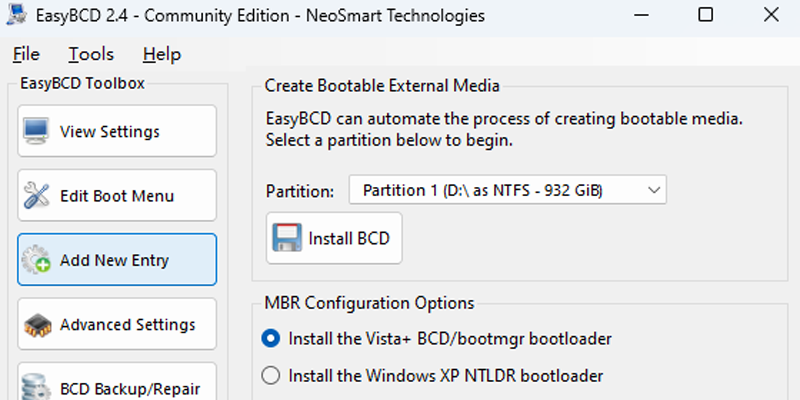This screenshot has width=800, height=400.
Task: Open the File menu
Action: point(26,54)
